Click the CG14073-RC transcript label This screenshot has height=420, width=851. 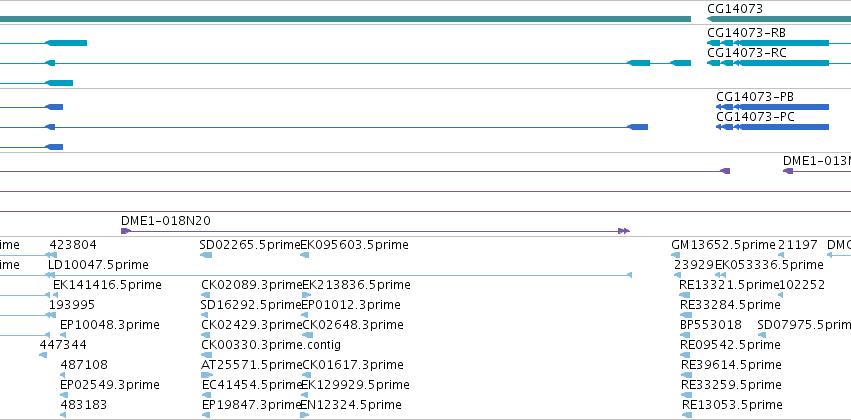746,53
